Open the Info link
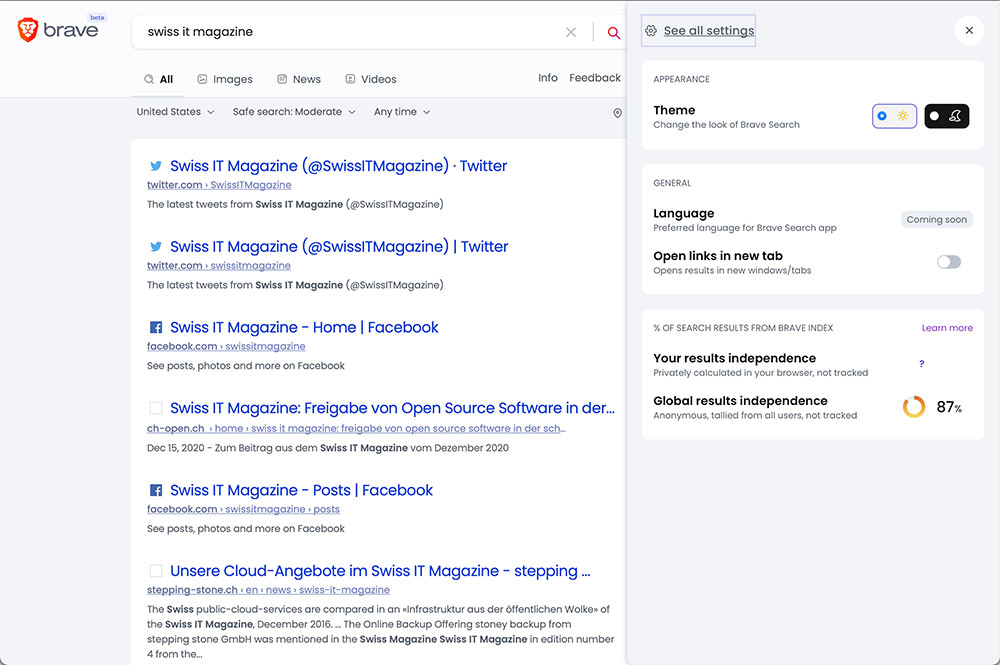This screenshot has width=1000, height=665. tap(547, 78)
